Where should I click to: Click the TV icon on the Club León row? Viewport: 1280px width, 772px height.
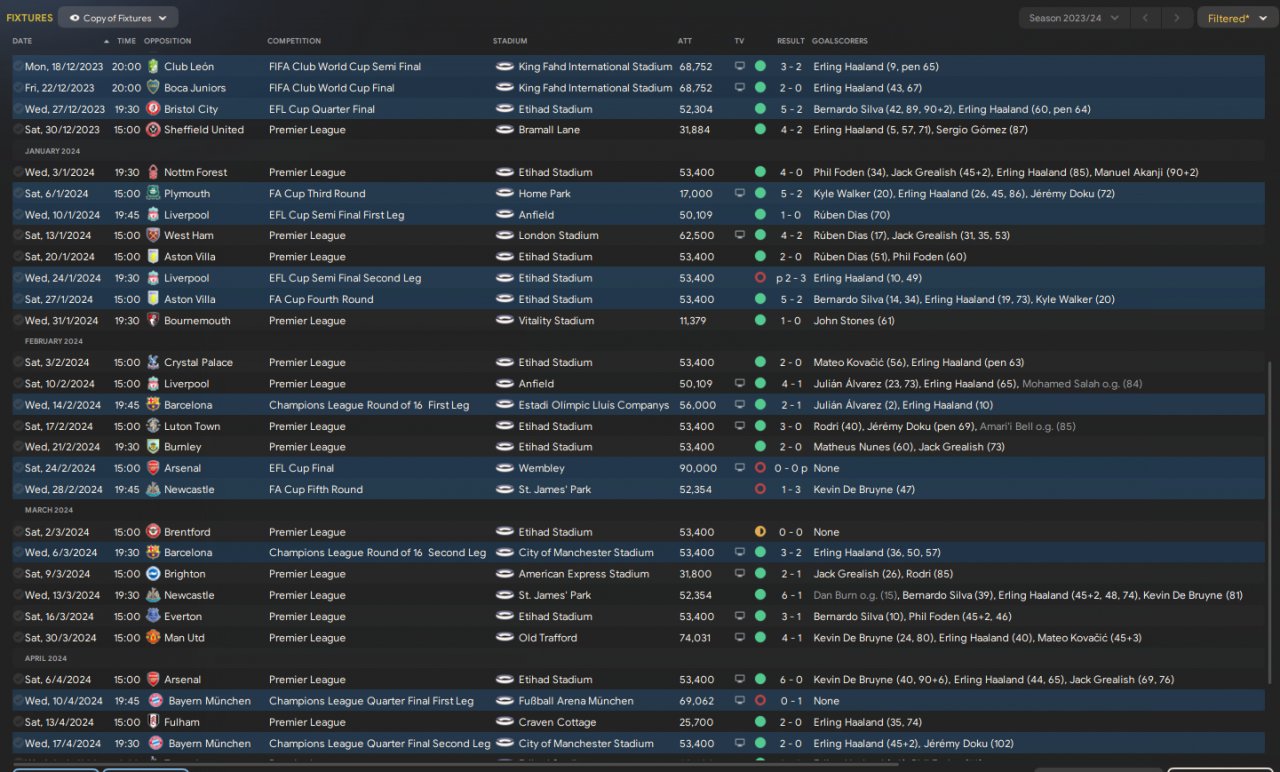[x=740, y=66]
